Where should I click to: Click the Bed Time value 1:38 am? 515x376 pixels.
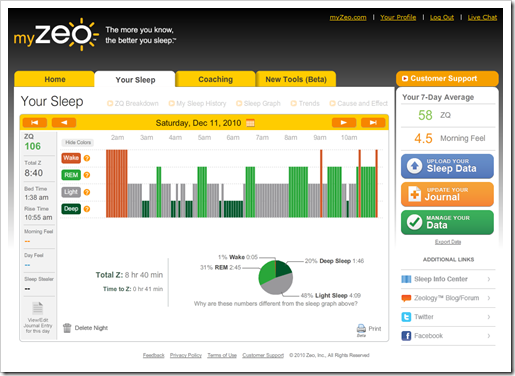(x=36, y=197)
